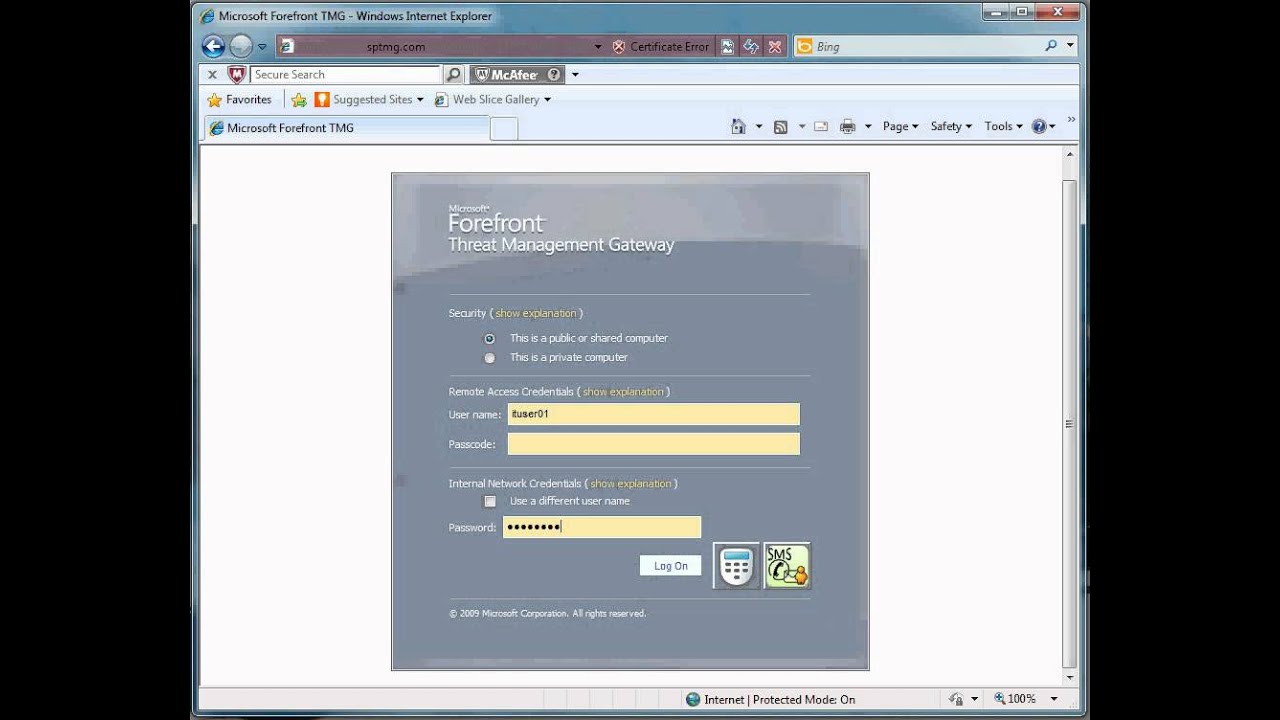This screenshot has height=720, width=1280.
Task: Open Remote Access Credentials show explanation link
Action: (x=623, y=392)
